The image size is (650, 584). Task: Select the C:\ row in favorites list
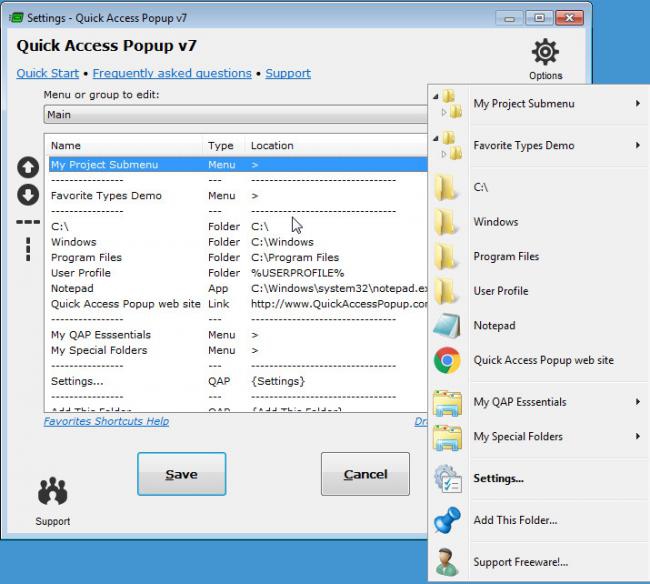click(238, 226)
